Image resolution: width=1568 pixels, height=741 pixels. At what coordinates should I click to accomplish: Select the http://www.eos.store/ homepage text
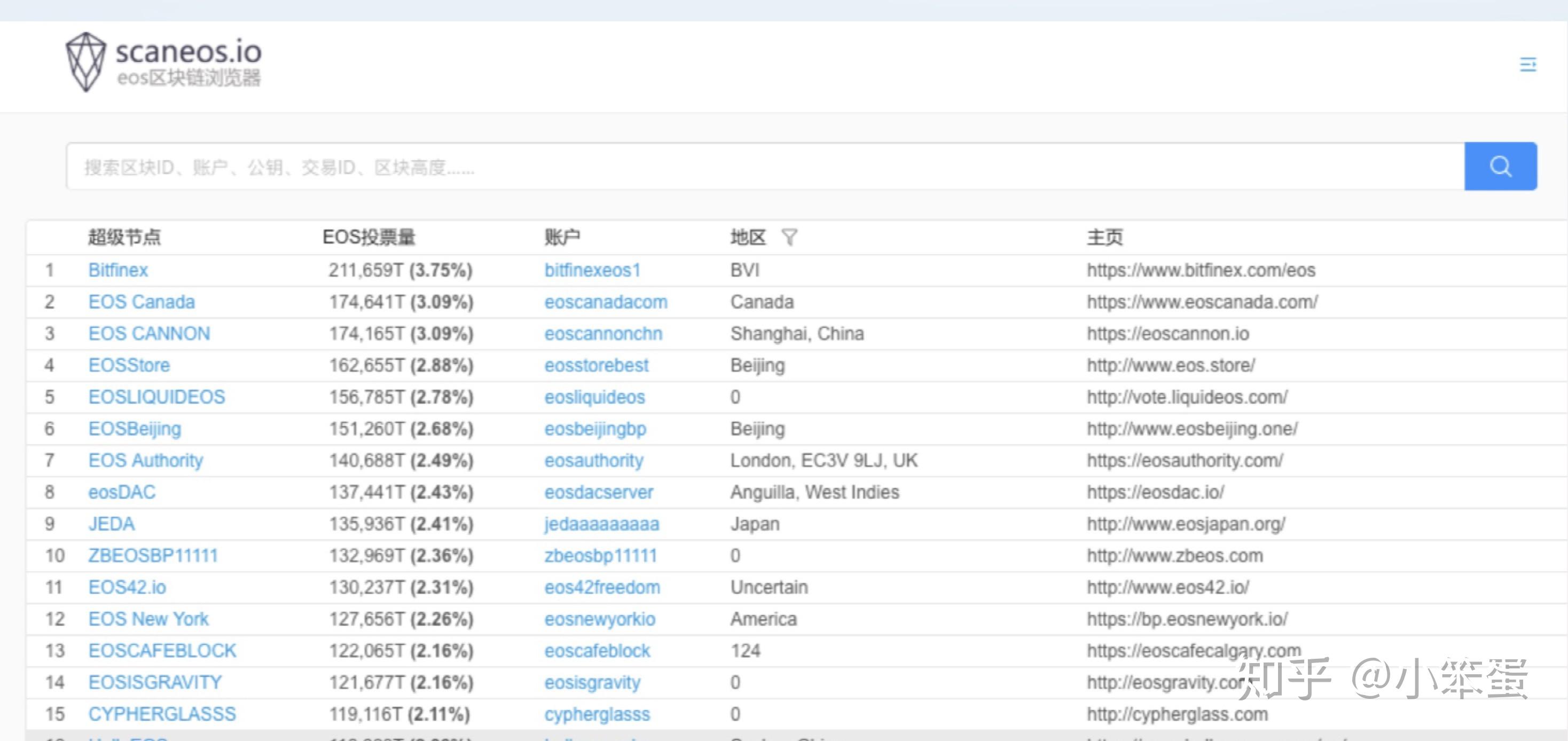pos(1171,365)
